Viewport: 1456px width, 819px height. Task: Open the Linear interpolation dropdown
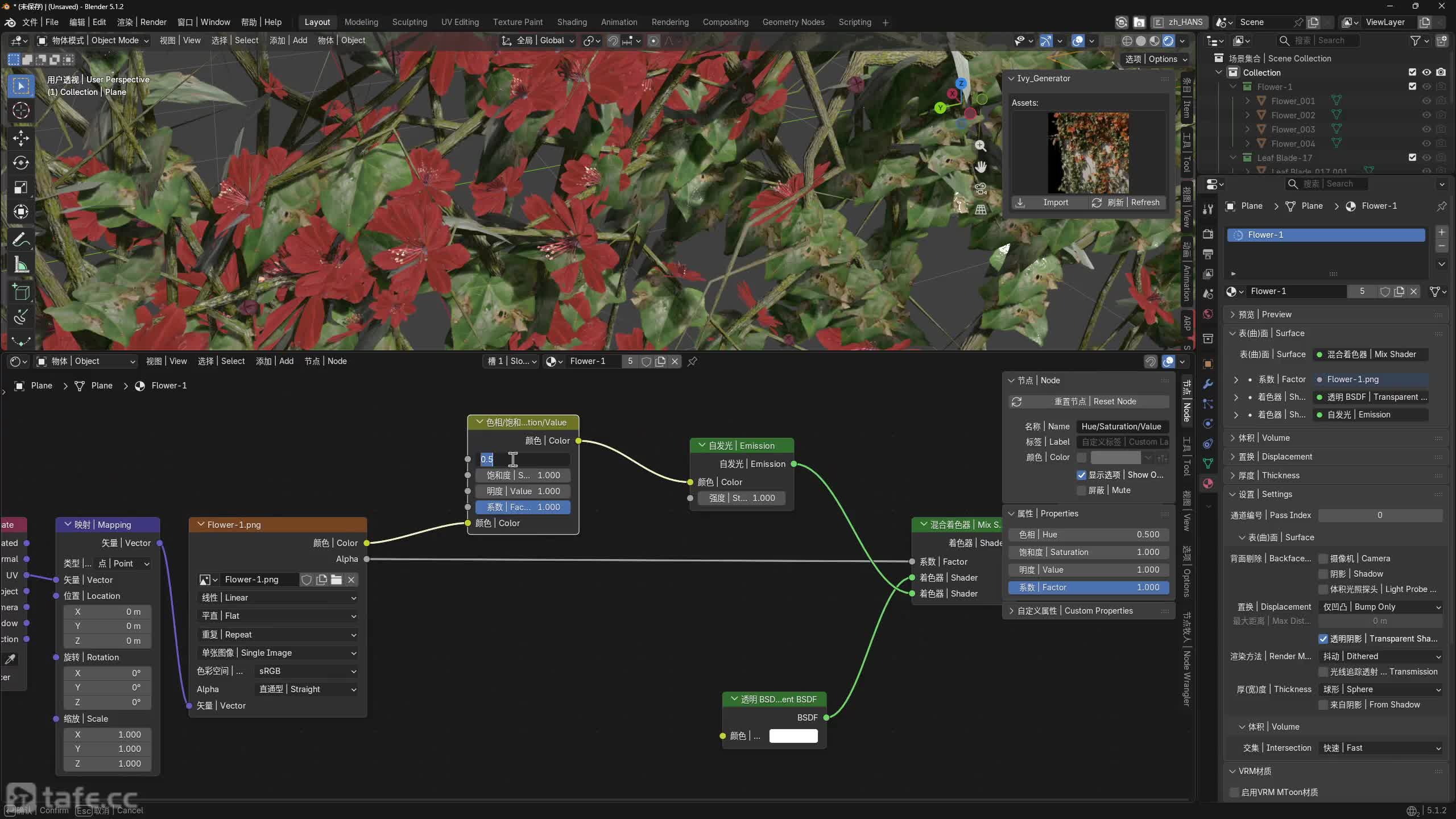(x=279, y=598)
